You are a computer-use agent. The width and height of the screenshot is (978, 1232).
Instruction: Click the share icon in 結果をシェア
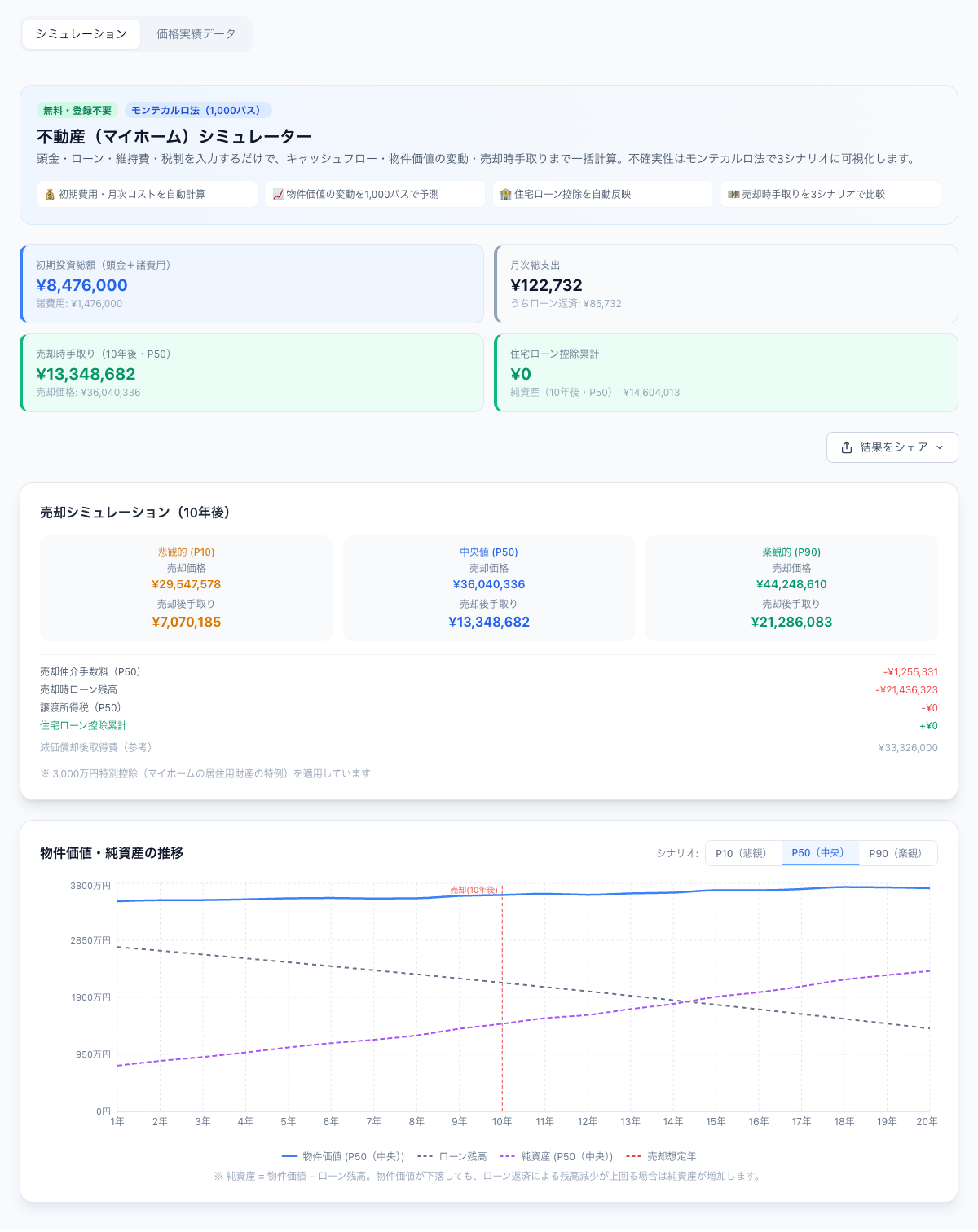pos(847,447)
